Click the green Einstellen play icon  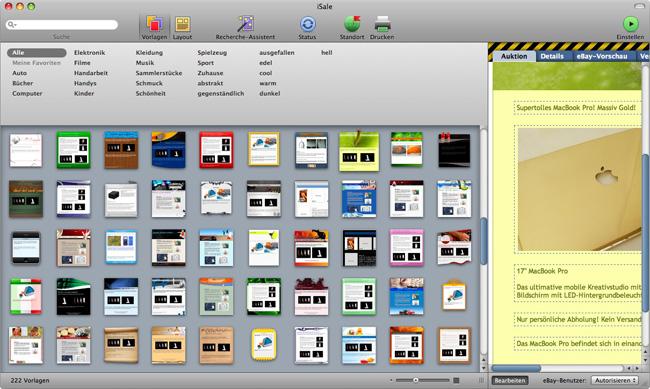point(631,24)
